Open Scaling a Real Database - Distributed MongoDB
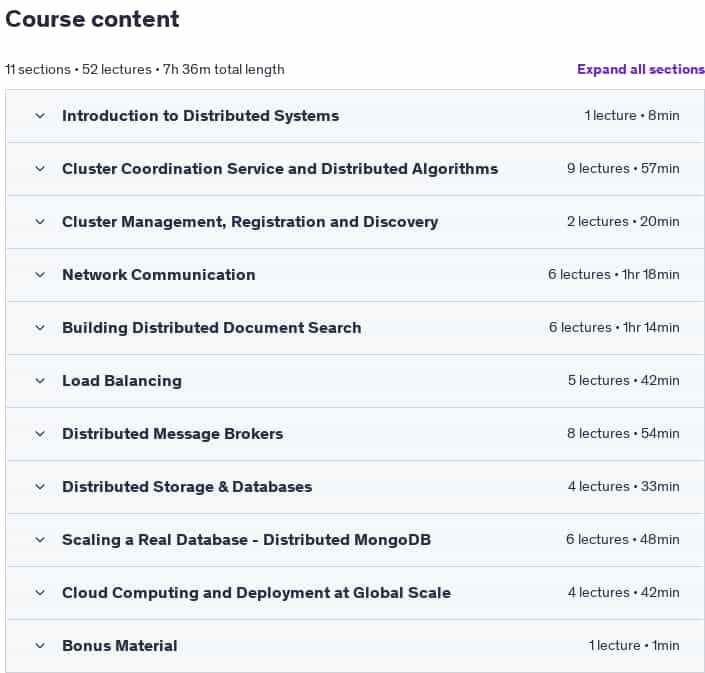 [246, 539]
